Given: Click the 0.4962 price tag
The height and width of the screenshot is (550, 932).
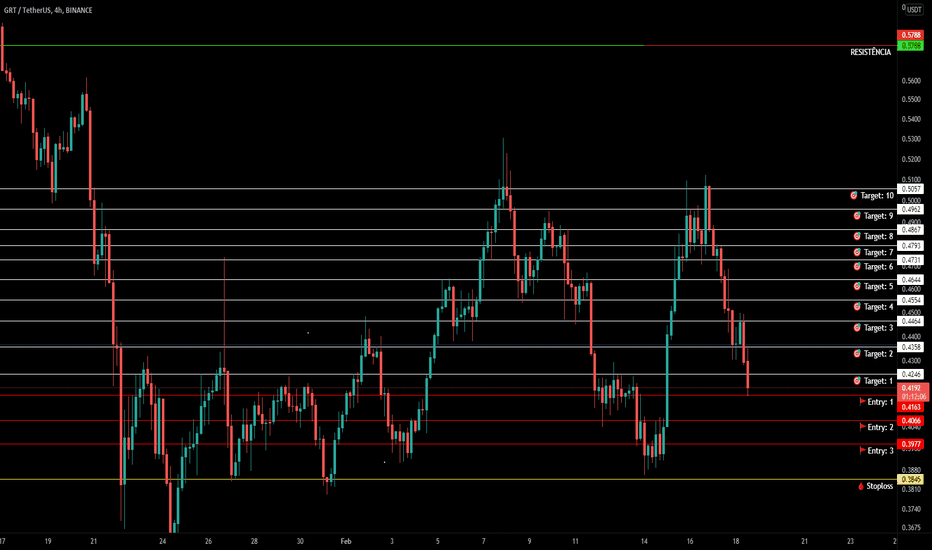Looking at the screenshot, I should [910, 209].
